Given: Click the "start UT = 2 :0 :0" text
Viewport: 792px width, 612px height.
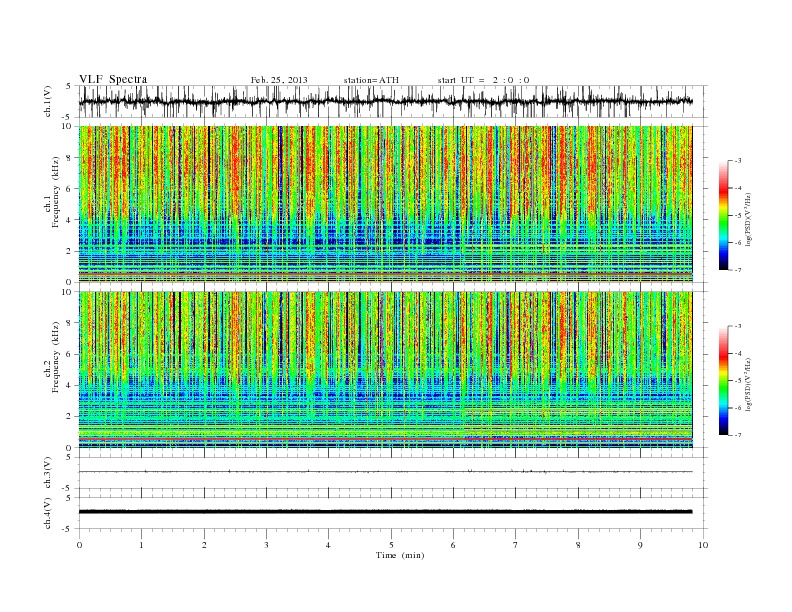Looking at the screenshot, I should (483, 80).
